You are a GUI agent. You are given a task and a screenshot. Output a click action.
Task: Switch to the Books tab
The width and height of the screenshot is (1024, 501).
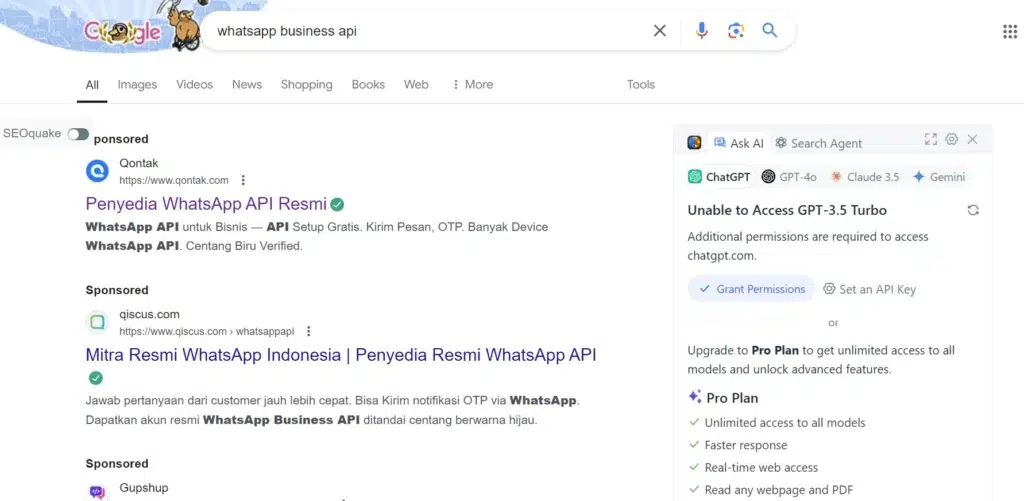click(368, 85)
